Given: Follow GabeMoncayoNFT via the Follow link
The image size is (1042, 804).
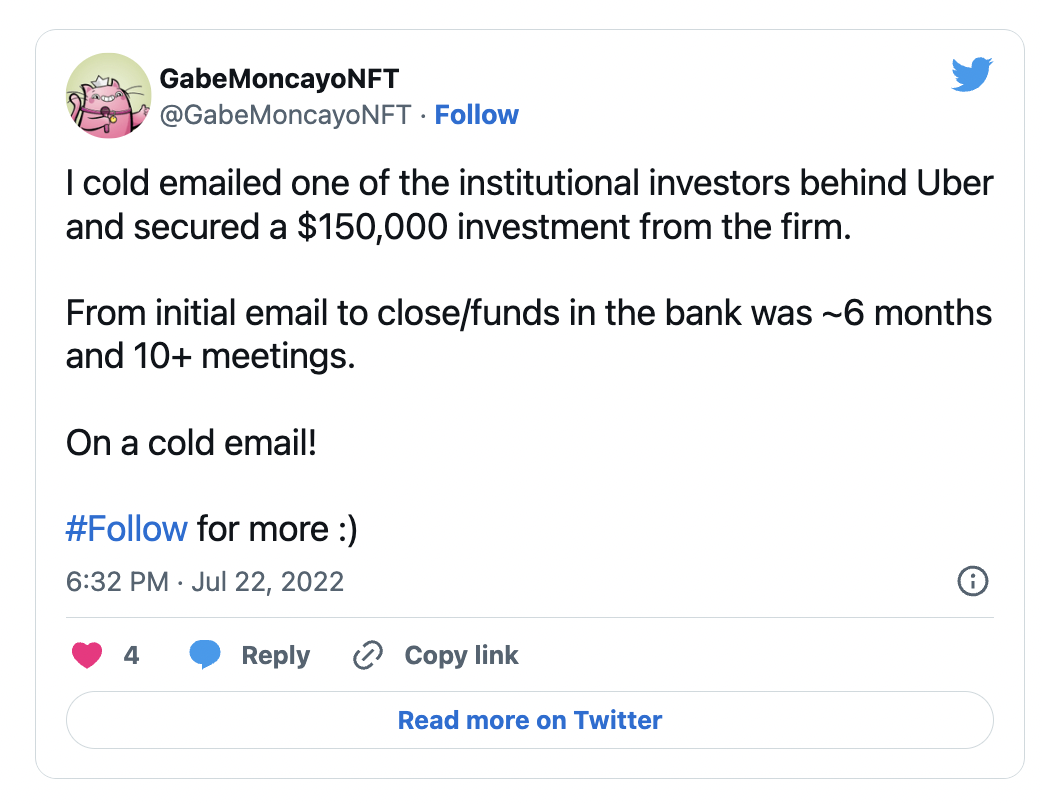Looking at the screenshot, I should click(x=476, y=115).
